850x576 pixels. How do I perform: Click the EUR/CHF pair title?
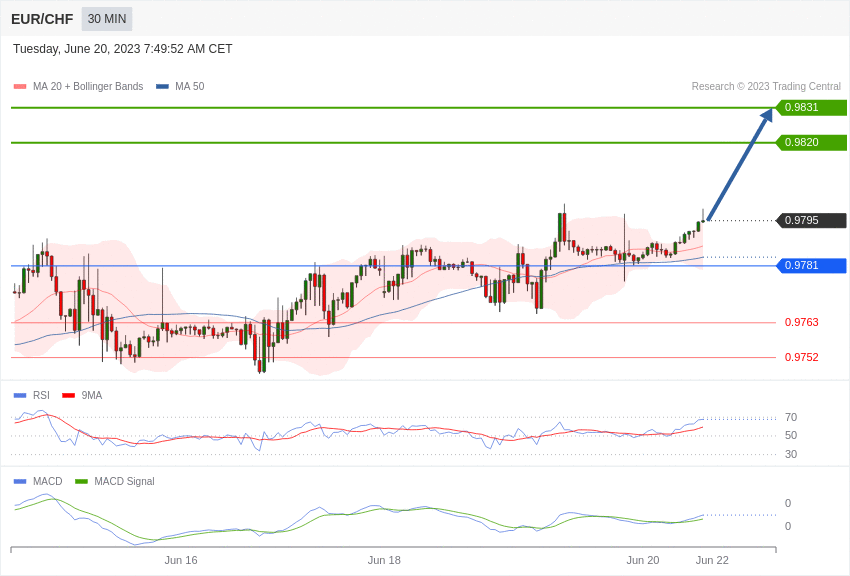tap(42, 20)
